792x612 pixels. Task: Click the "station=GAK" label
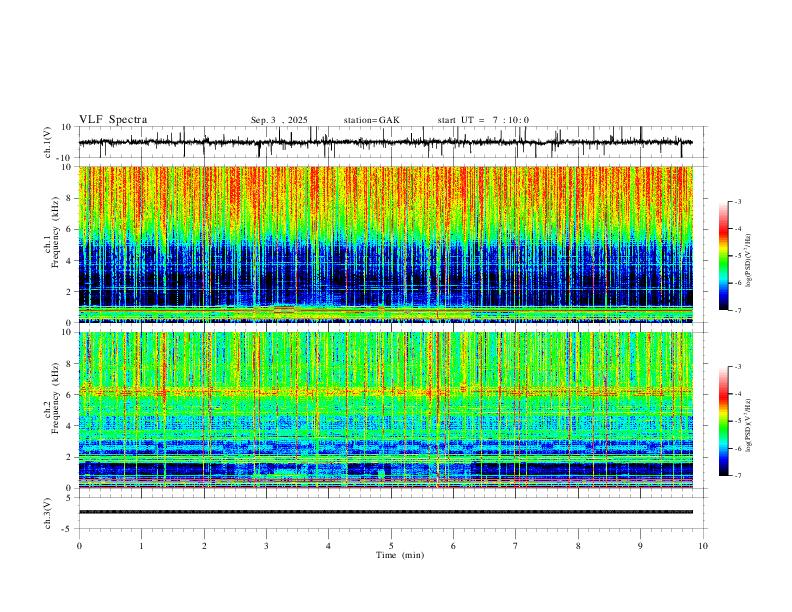371,120
